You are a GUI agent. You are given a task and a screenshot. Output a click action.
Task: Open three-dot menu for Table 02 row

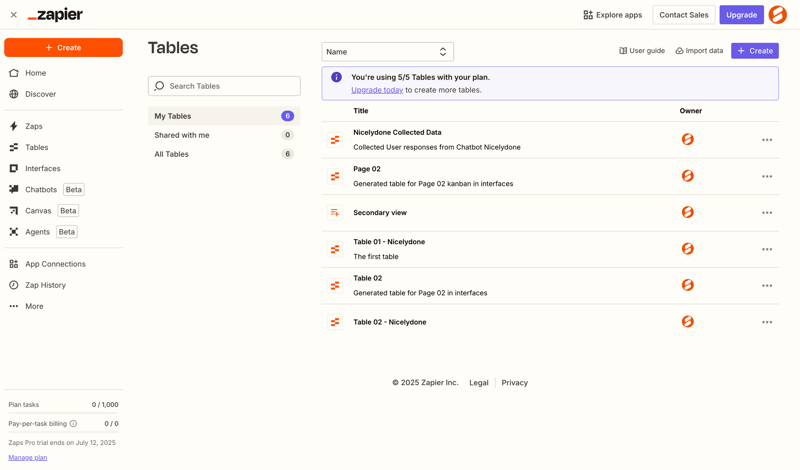tap(767, 286)
